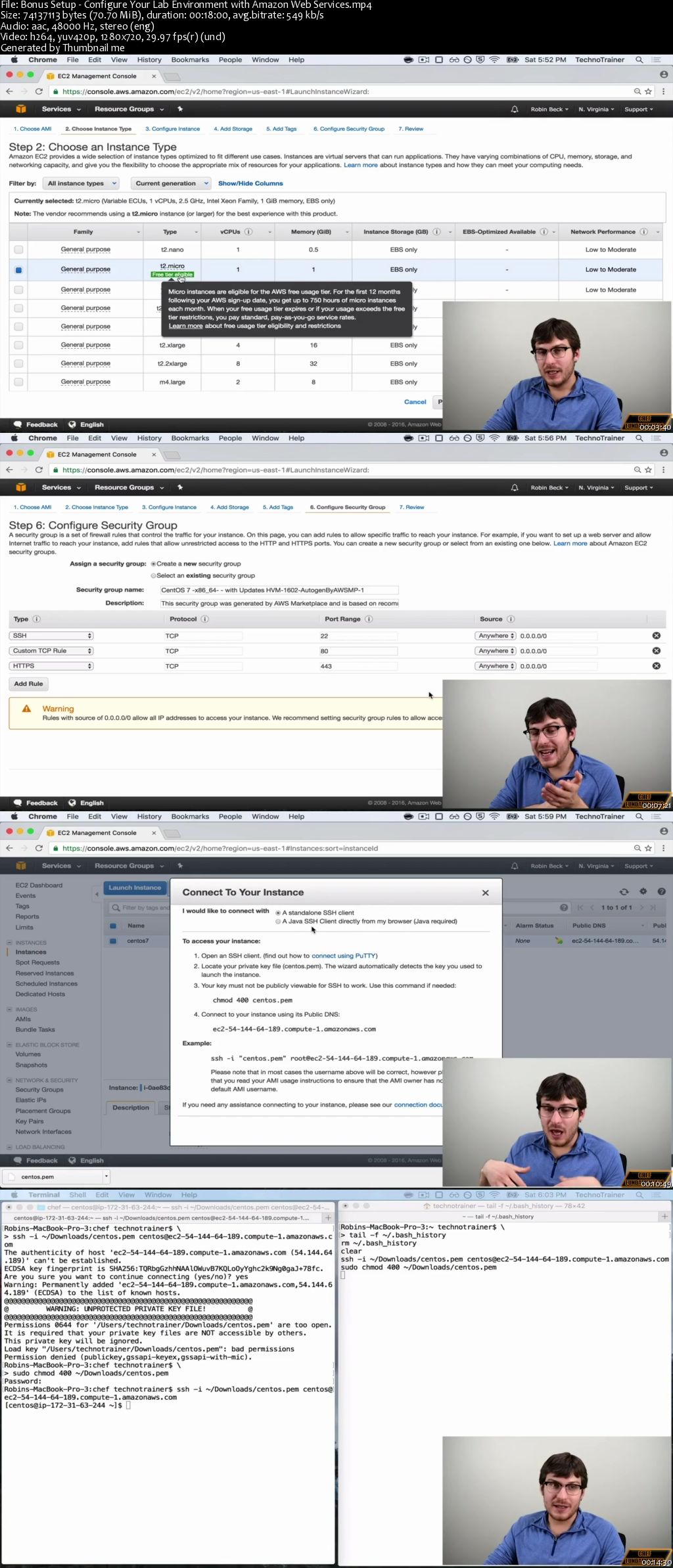673x1568 pixels.
Task: Choose 'A Java SSH Client' radio option
Action: point(278,921)
